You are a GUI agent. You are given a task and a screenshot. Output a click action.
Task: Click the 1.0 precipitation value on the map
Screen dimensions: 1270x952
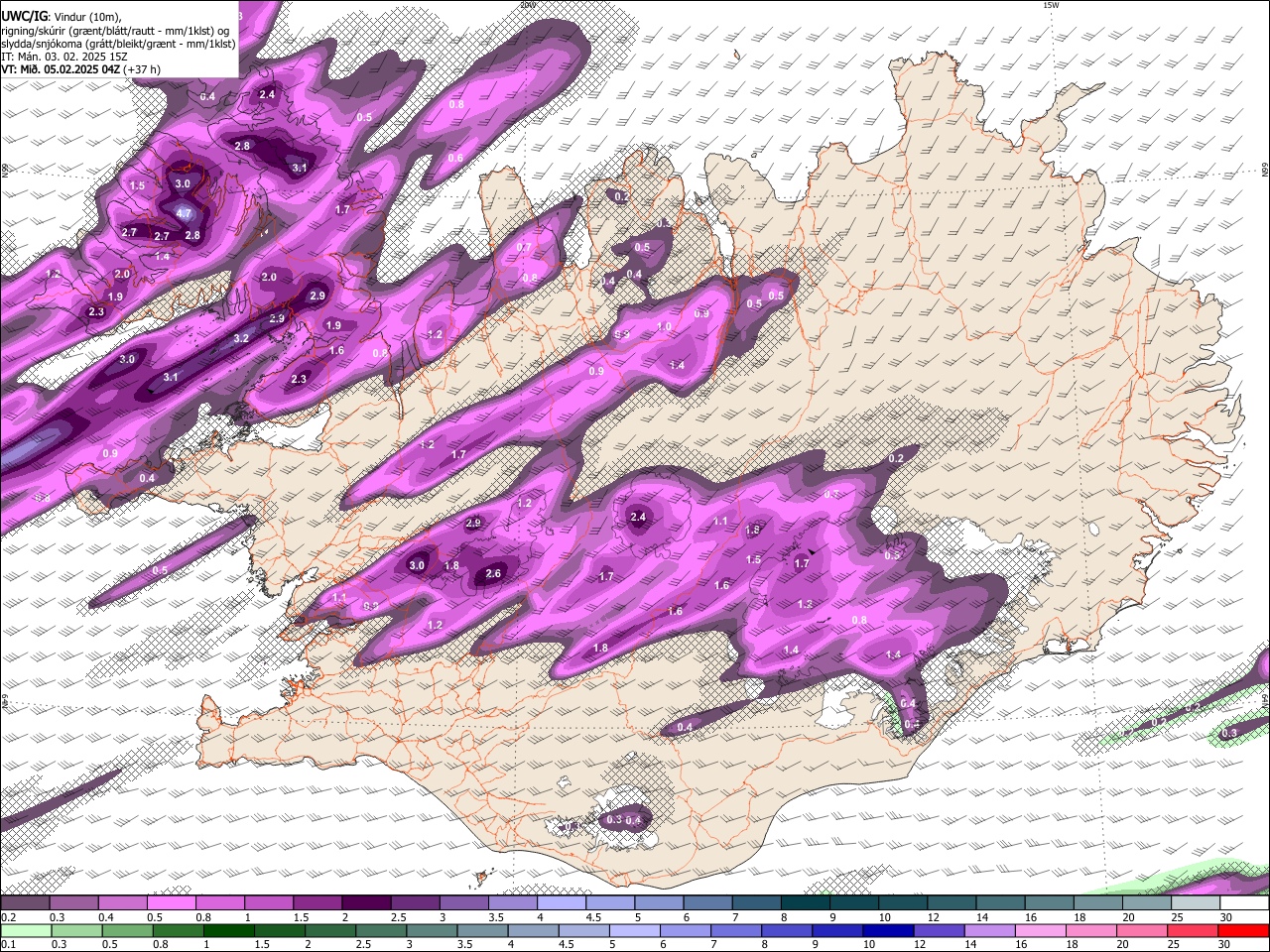tap(664, 326)
